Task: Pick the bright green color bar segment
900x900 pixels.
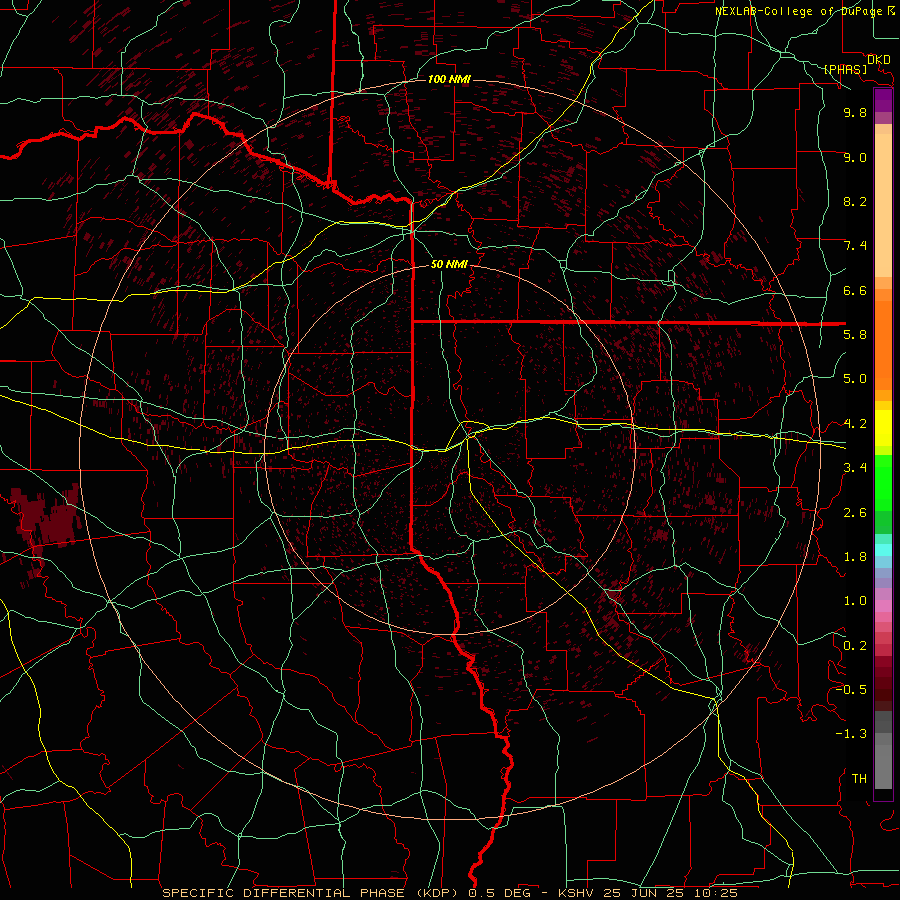Action: pyautogui.click(x=883, y=483)
